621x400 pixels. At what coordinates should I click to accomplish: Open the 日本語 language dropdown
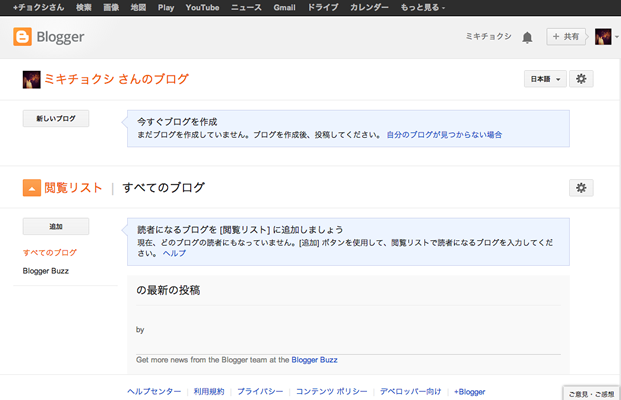[x=545, y=79]
